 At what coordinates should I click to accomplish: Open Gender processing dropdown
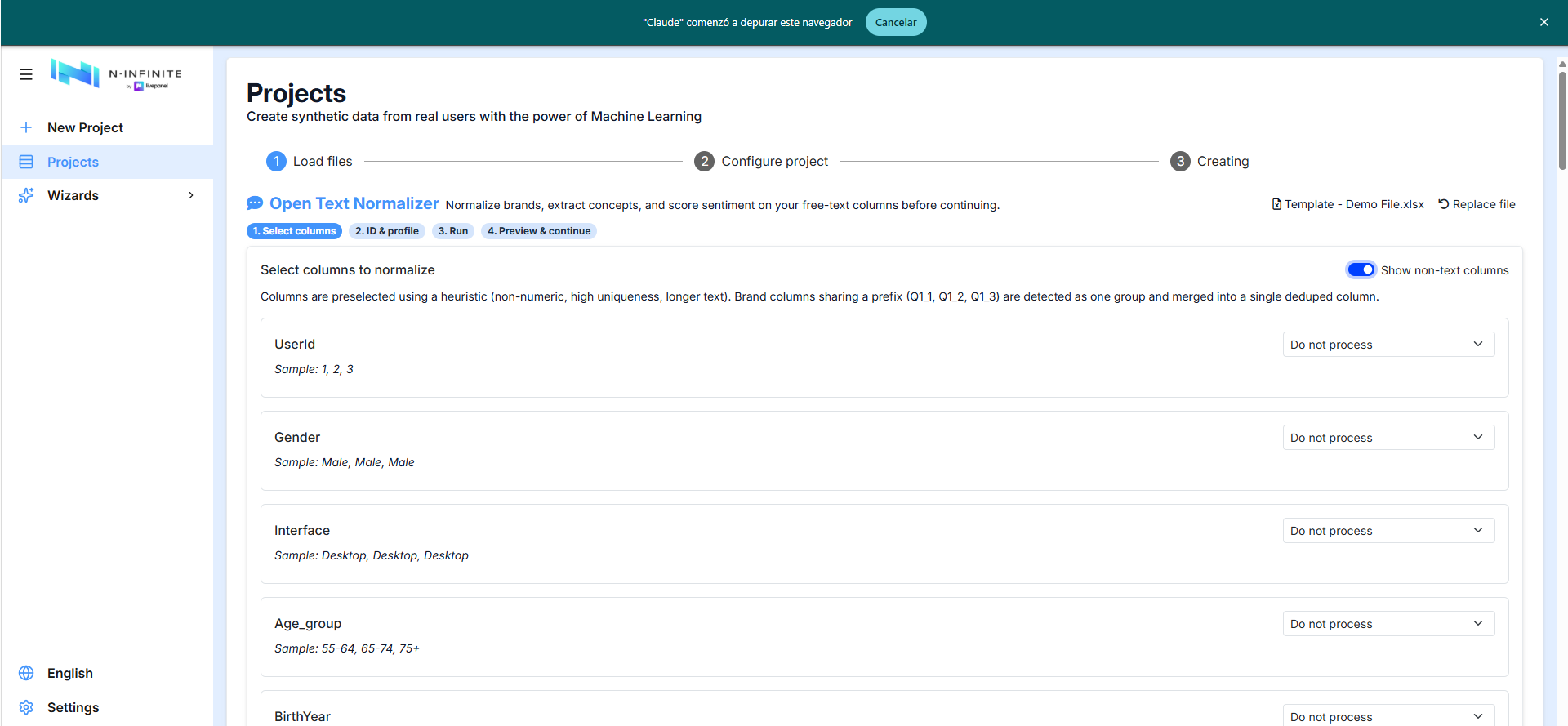point(1388,438)
